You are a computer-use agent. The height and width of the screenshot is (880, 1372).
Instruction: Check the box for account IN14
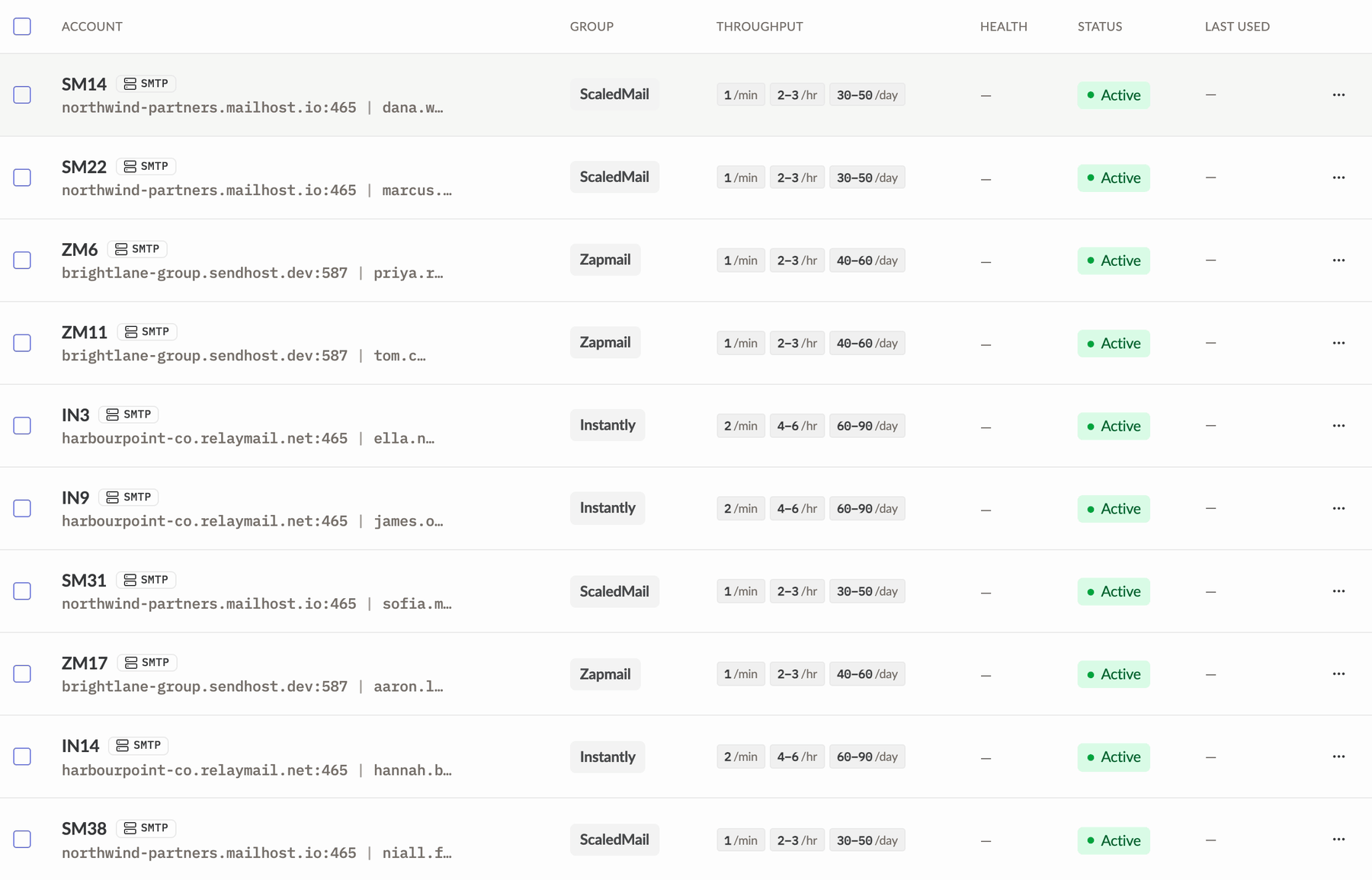click(x=22, y=757)
